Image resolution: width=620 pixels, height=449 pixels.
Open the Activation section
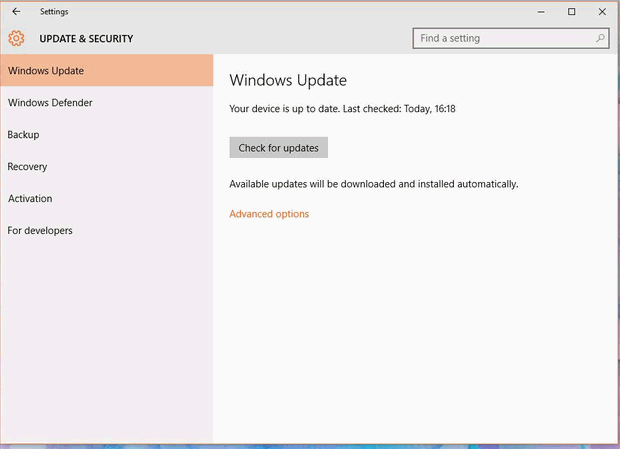click(107, 198)
